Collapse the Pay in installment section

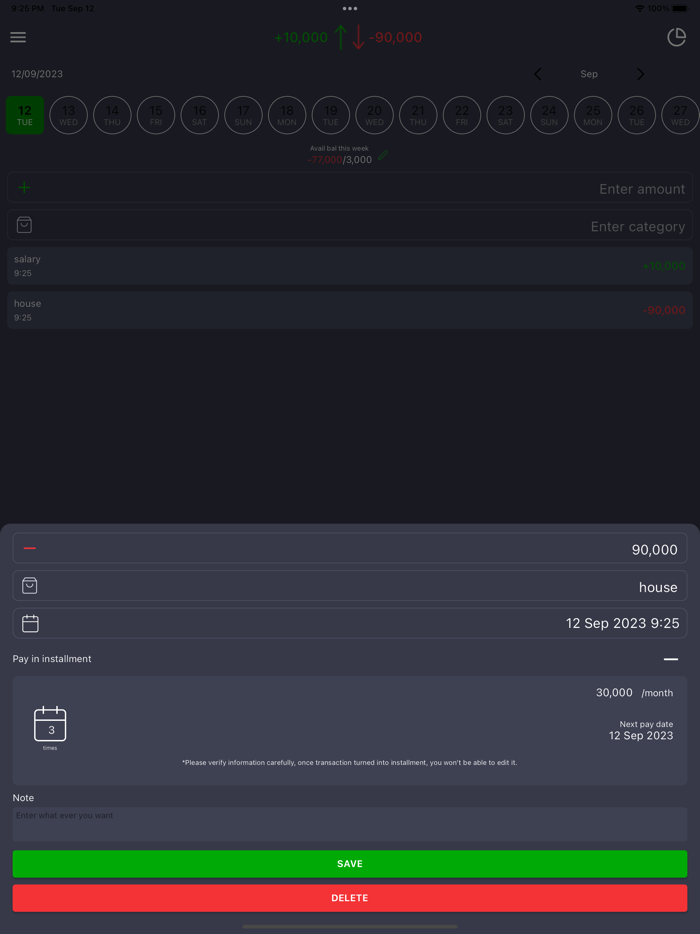(x=671, y=659)
